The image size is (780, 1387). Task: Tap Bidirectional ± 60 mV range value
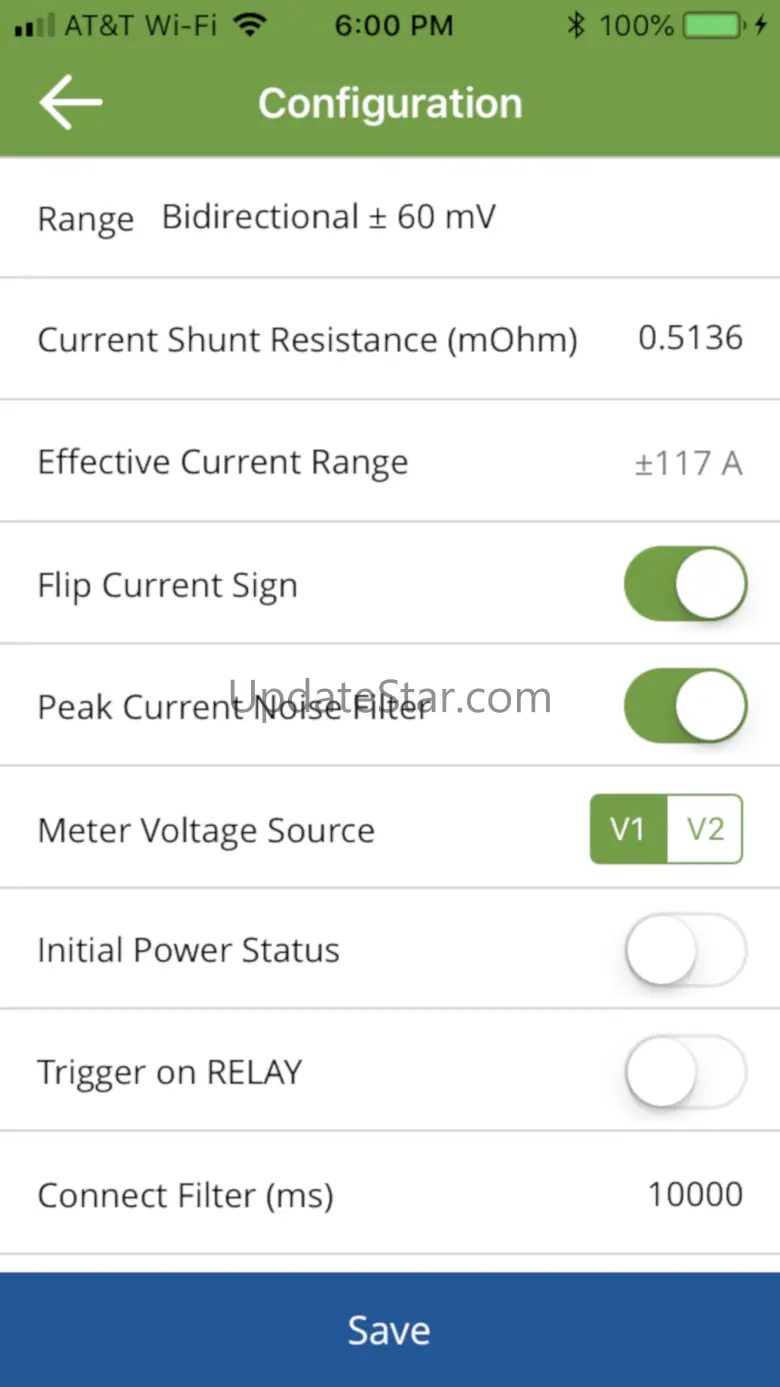tap(329, 217)
